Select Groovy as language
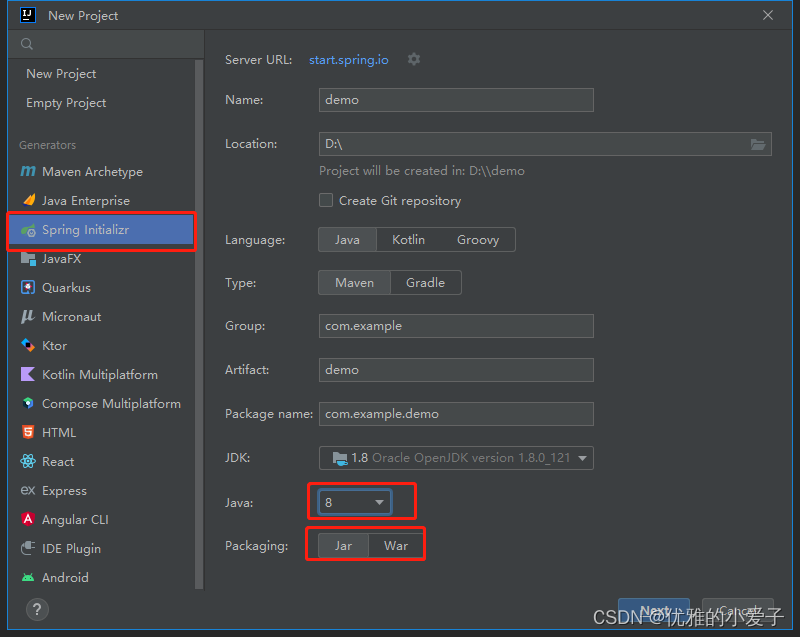The height and width of the screenshot is (637, 800). click(x=478, y=240)
